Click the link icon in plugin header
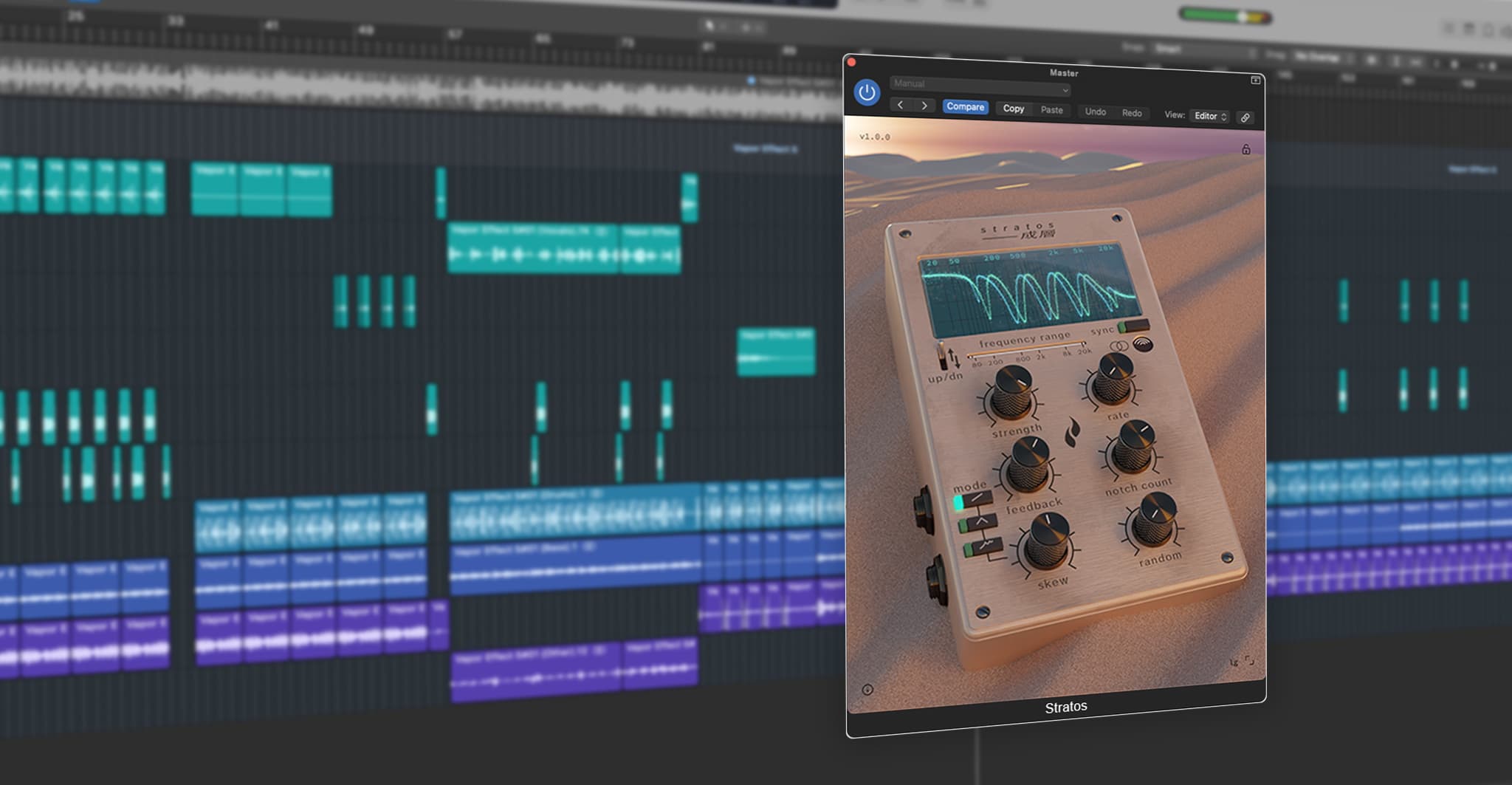 [1245, 117]
